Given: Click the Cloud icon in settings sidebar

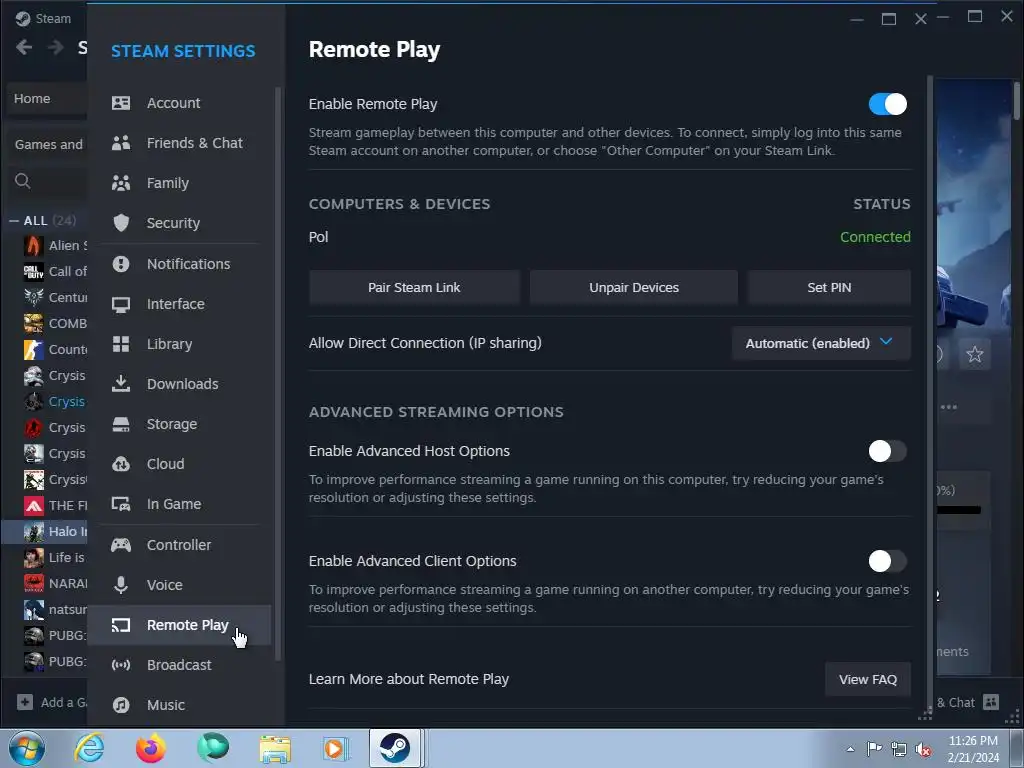Looking at the screenshot, I should coord(121,464).
